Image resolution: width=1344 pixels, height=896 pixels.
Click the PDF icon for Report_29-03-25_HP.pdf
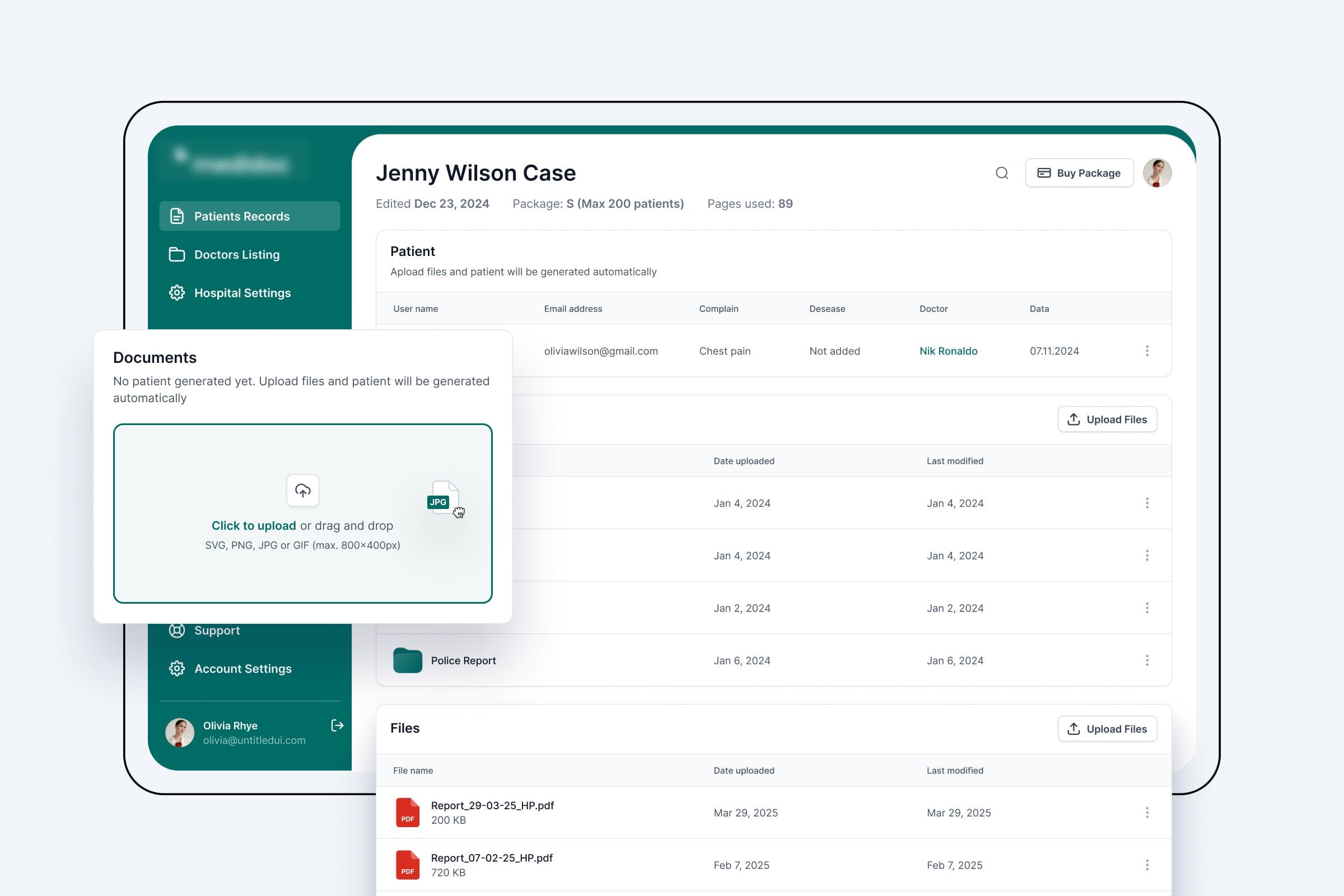tap(408, 812)
